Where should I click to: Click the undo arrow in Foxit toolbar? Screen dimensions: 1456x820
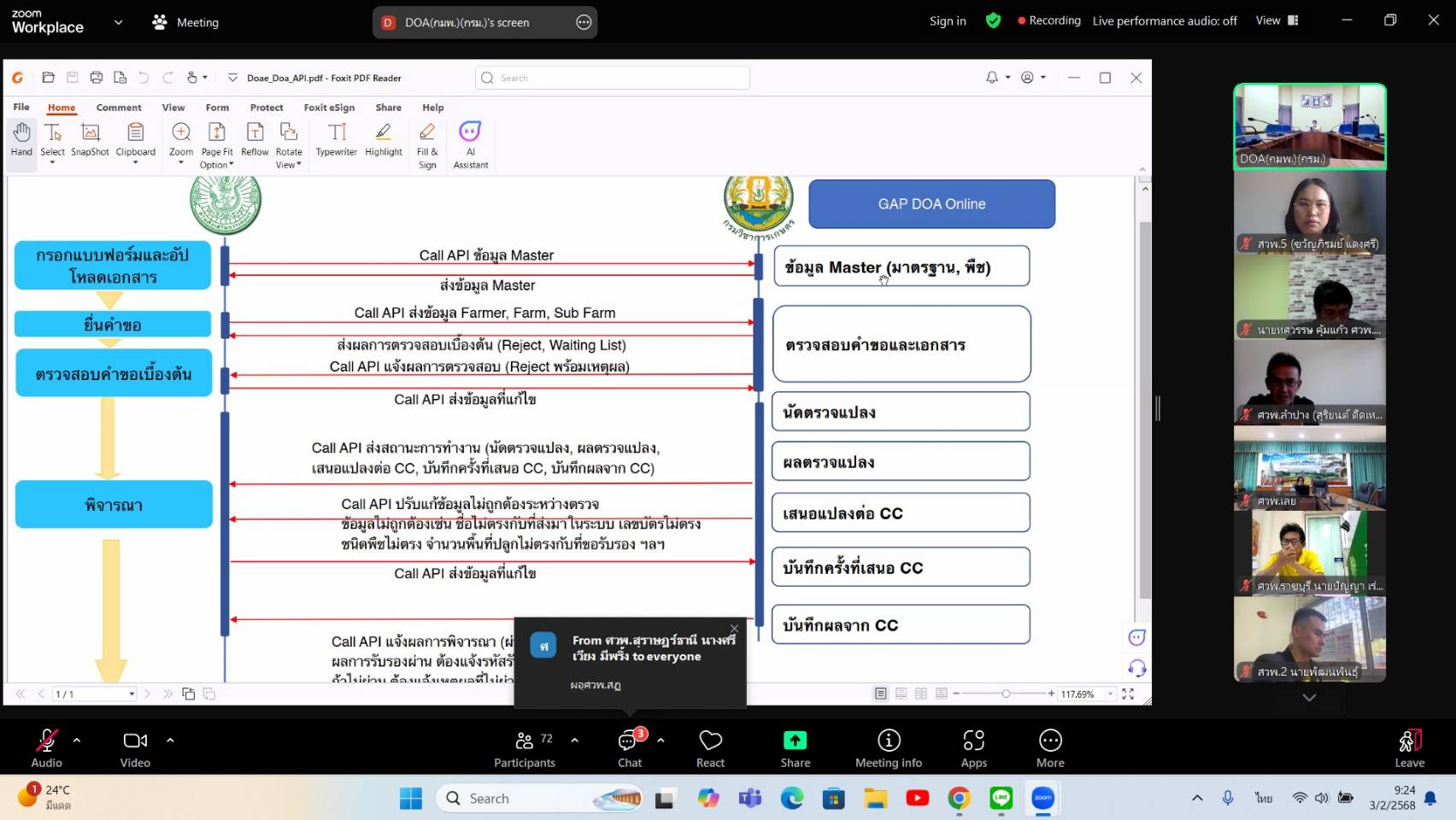pos(144,78)
